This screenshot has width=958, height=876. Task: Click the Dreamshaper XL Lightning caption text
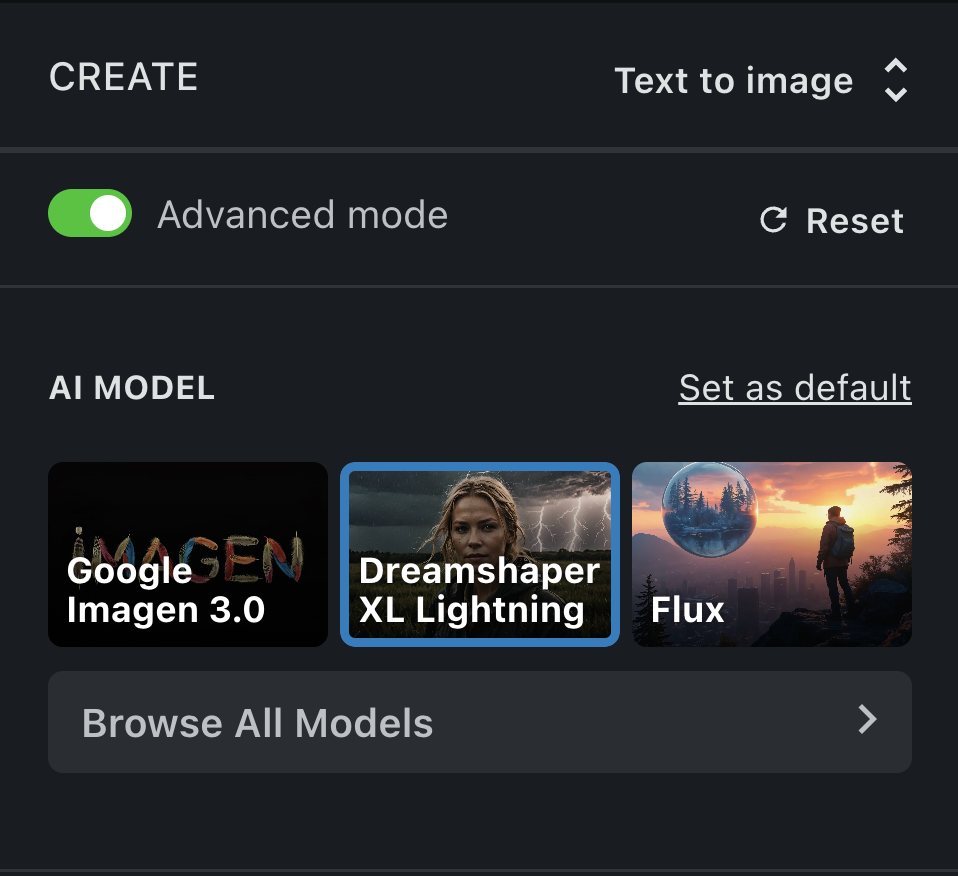click(x=480, y=590)
